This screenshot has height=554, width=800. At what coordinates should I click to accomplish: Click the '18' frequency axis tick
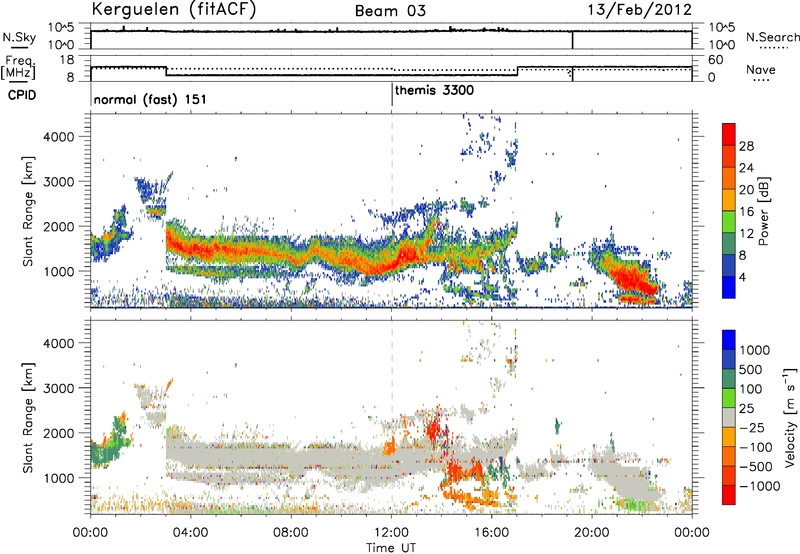[67, 60]
